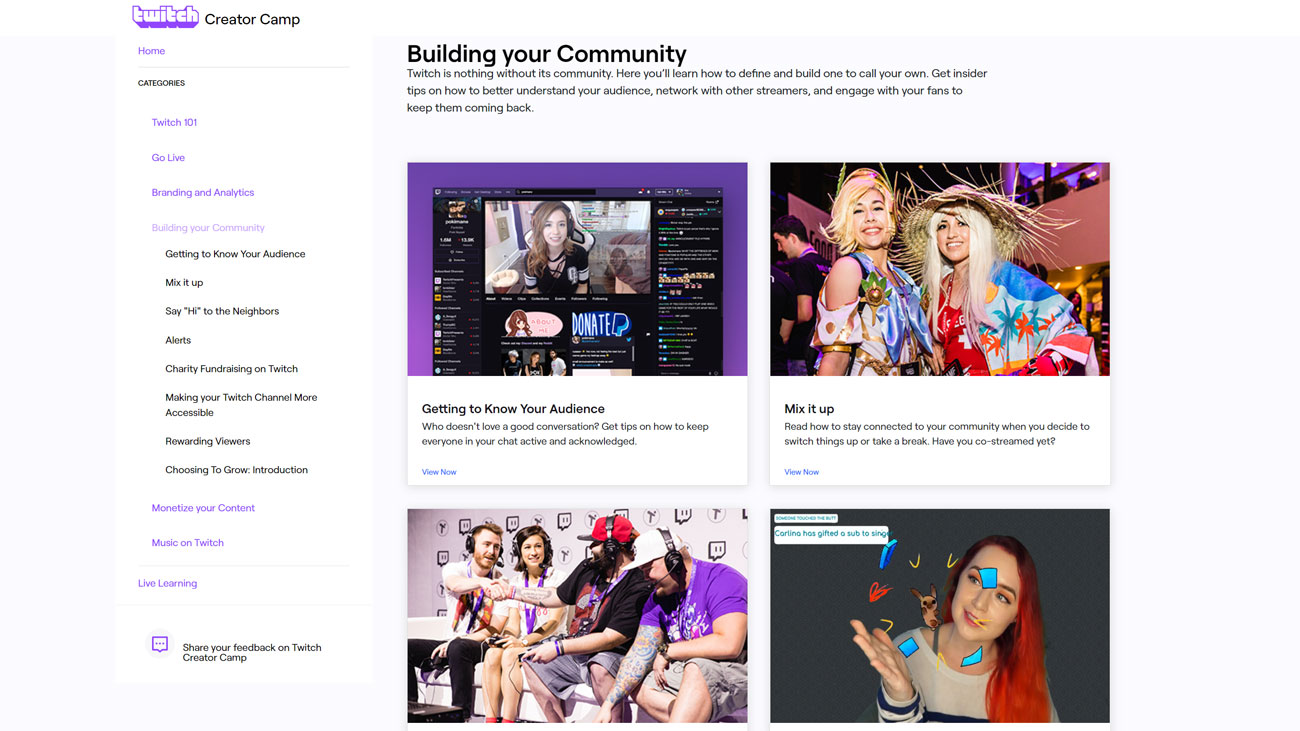Open Monetize your Content category

point(203,507)
